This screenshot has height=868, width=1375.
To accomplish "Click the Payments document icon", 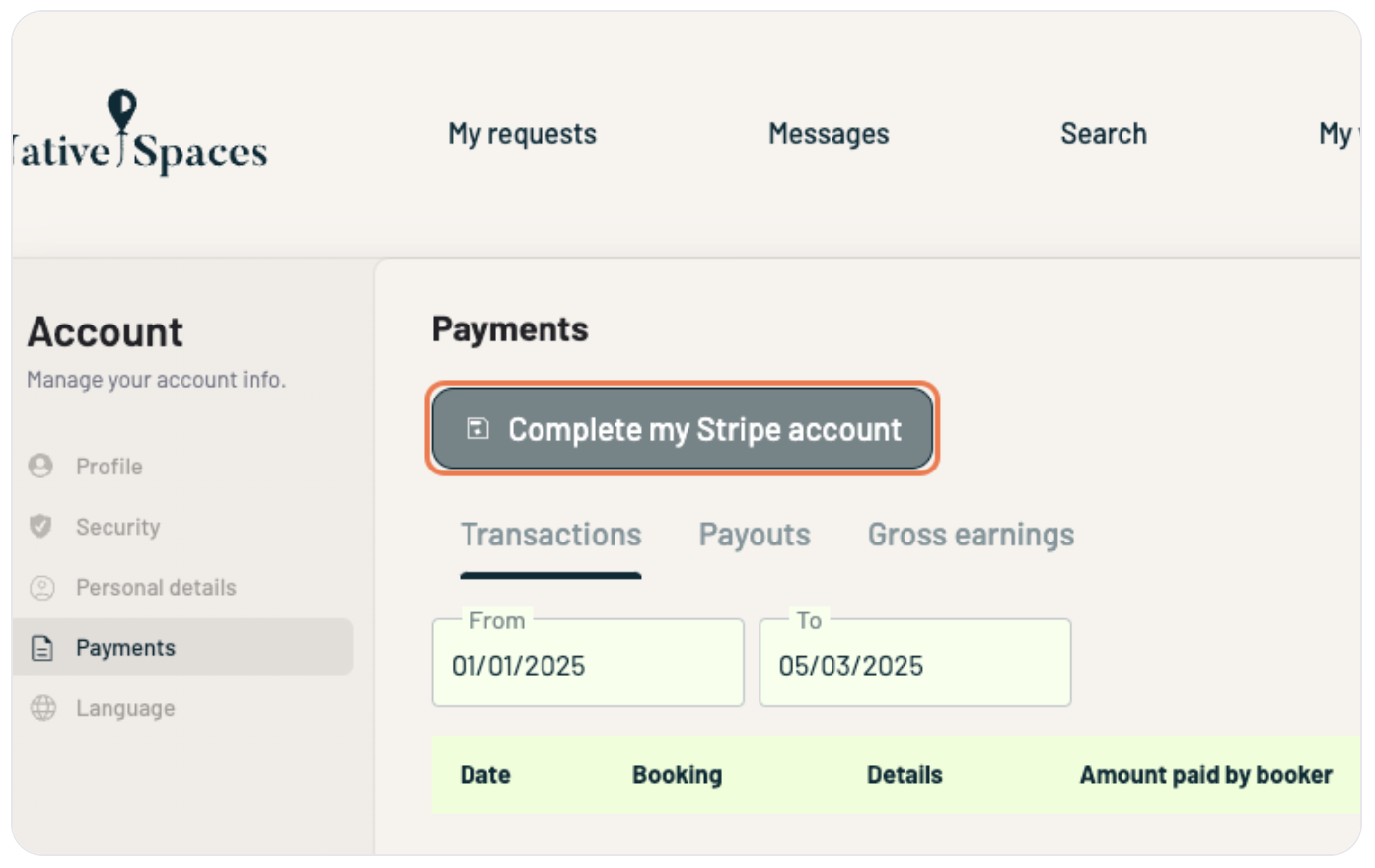I will point(42,648).
